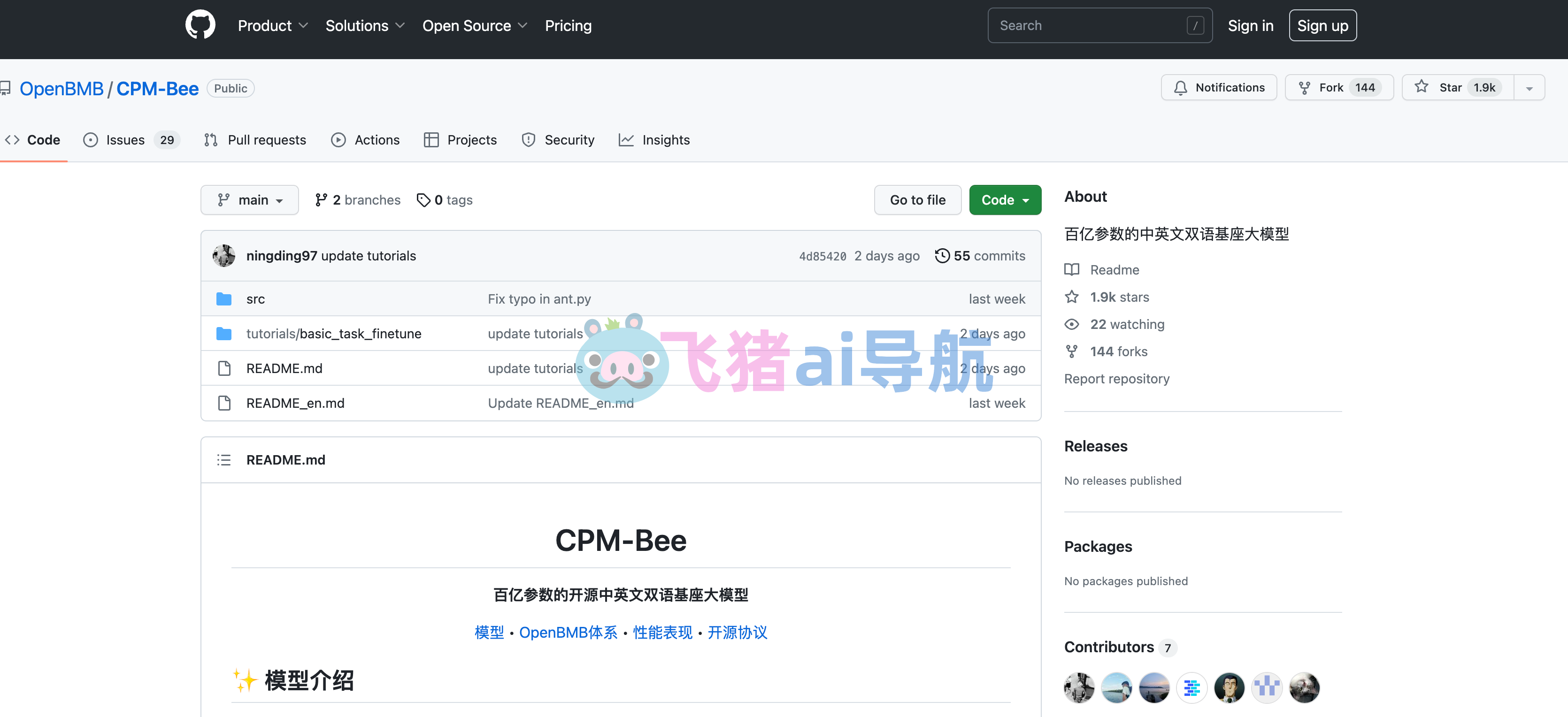Click the Security shield icon
This screenshot has height=717, width=1568.
click(x=528, y=139)
